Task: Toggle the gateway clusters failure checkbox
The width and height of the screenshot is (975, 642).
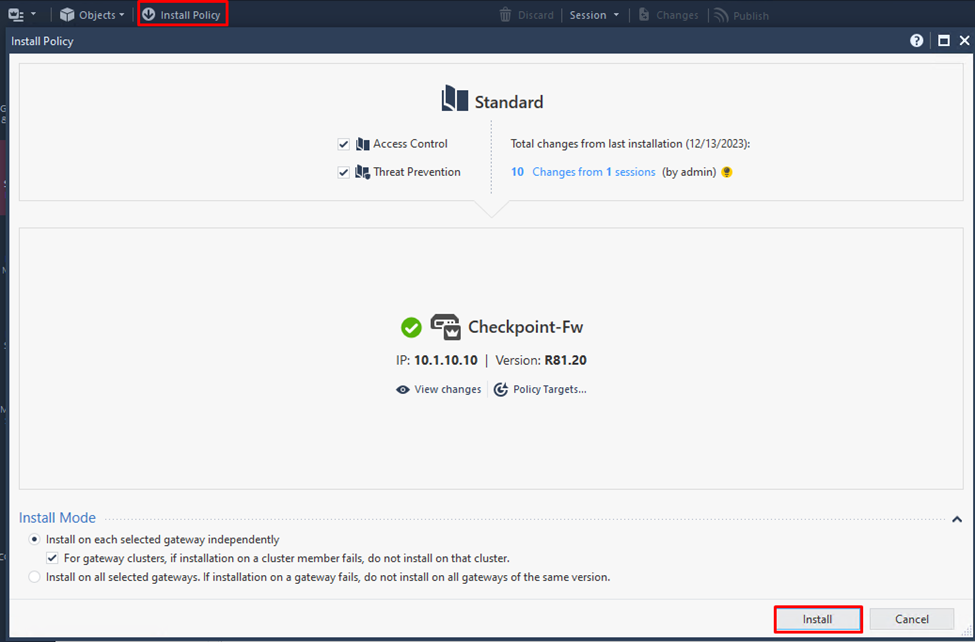Action: point(53,558)
